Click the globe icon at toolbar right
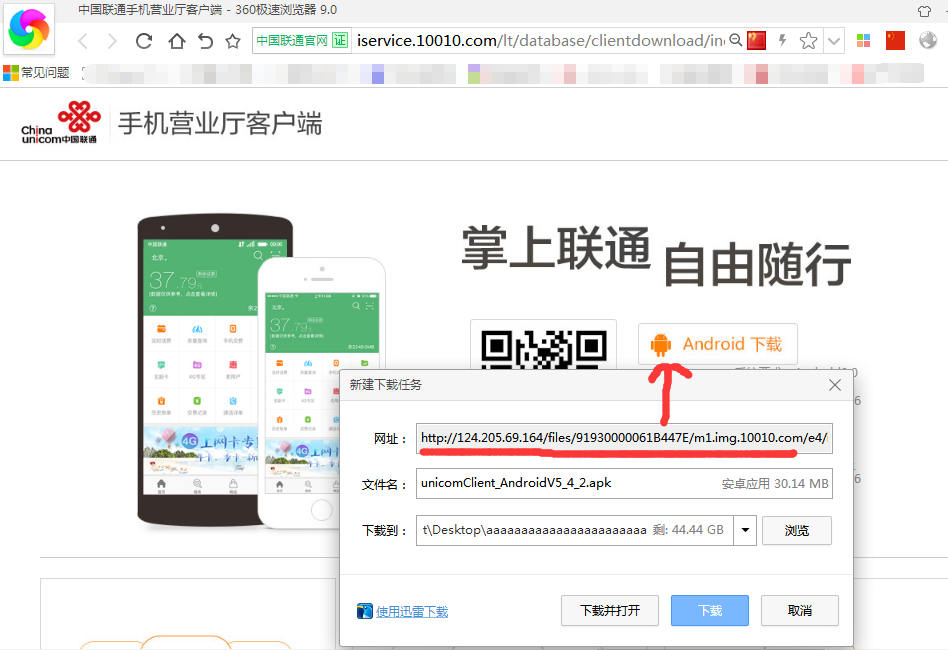This screenshot has width=948, height=650. [x=927, y=41]
